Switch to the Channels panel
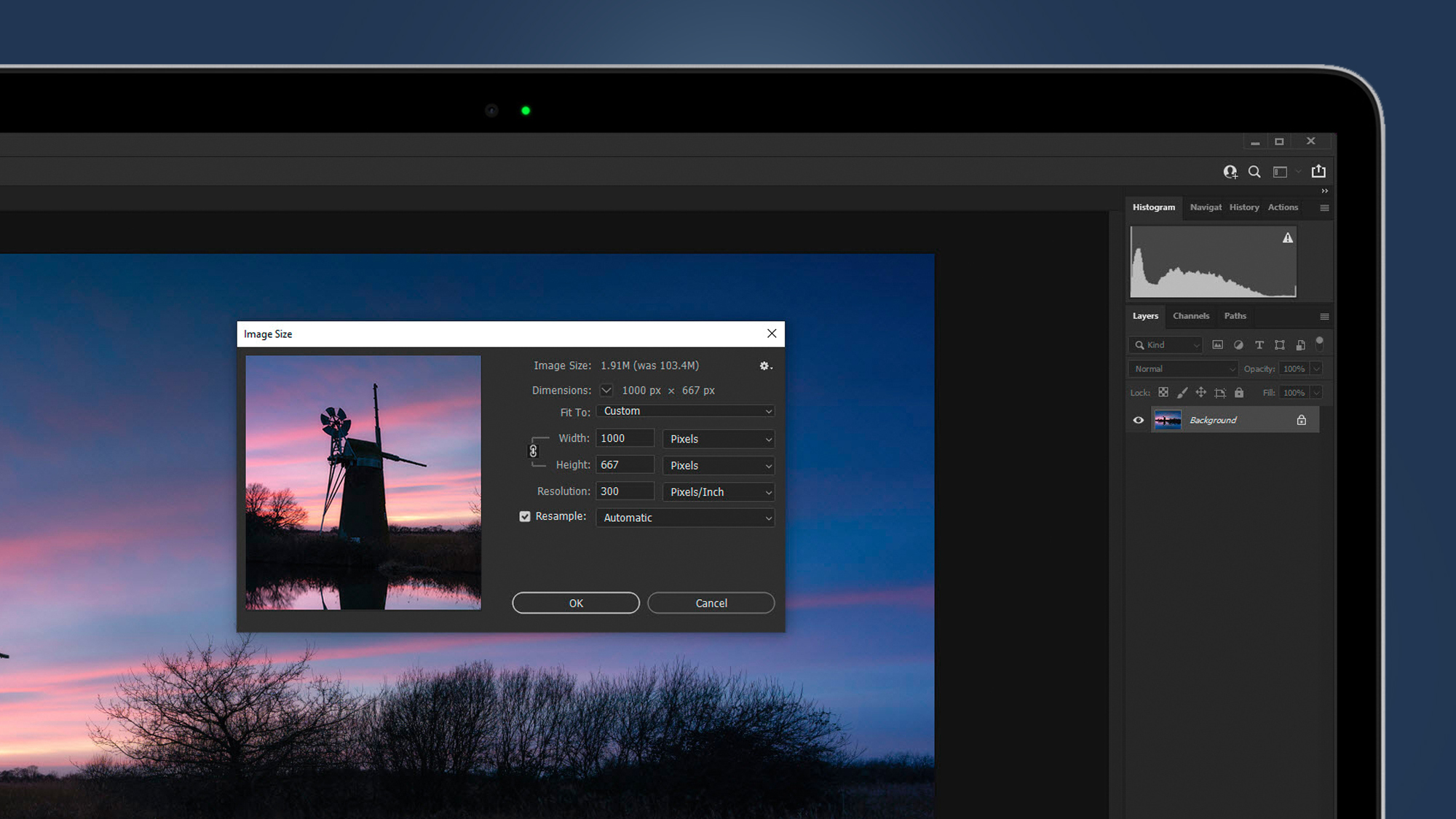Viewport: 1456px width, 819px height. [x=1191, y=316]
